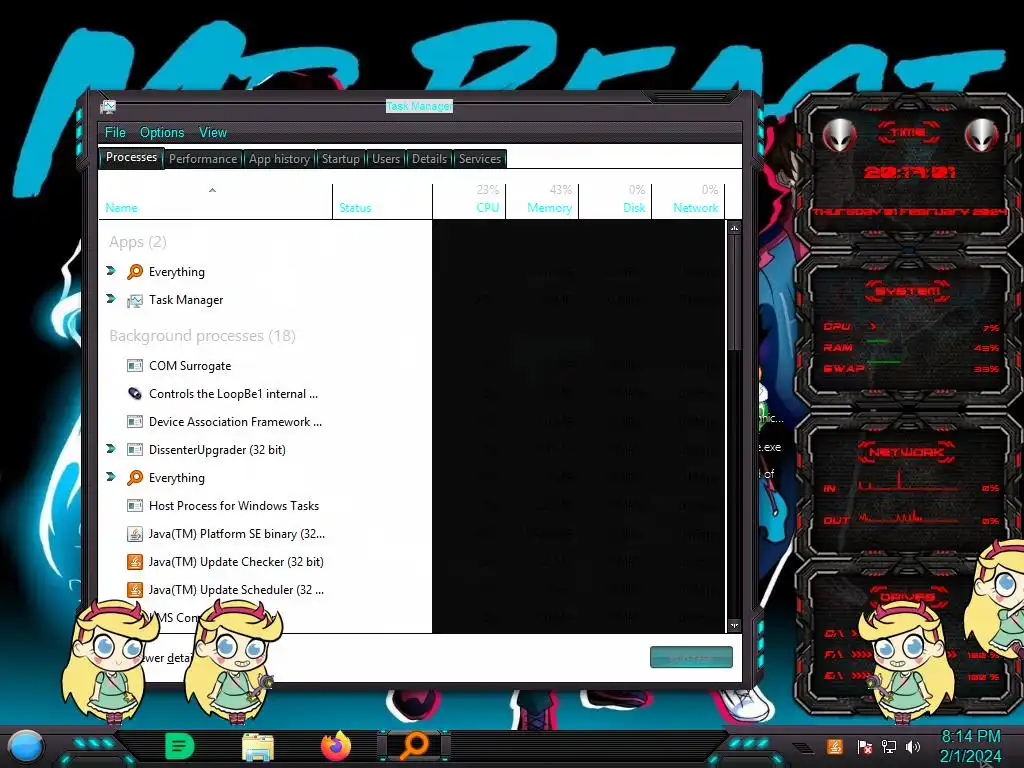Viewport: 1024px width, 768px height.
Task: Open the File menu
Action: tap(115, 133)
